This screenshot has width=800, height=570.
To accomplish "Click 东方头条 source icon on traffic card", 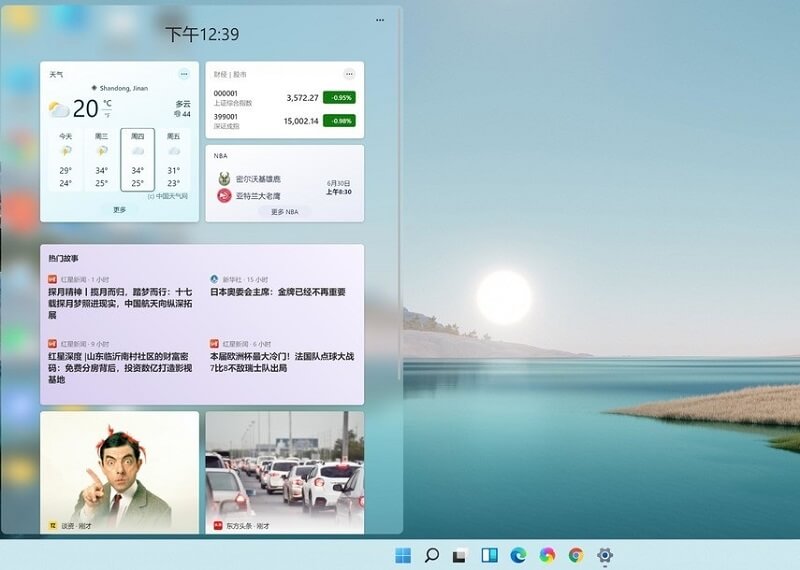I will 218,525.
